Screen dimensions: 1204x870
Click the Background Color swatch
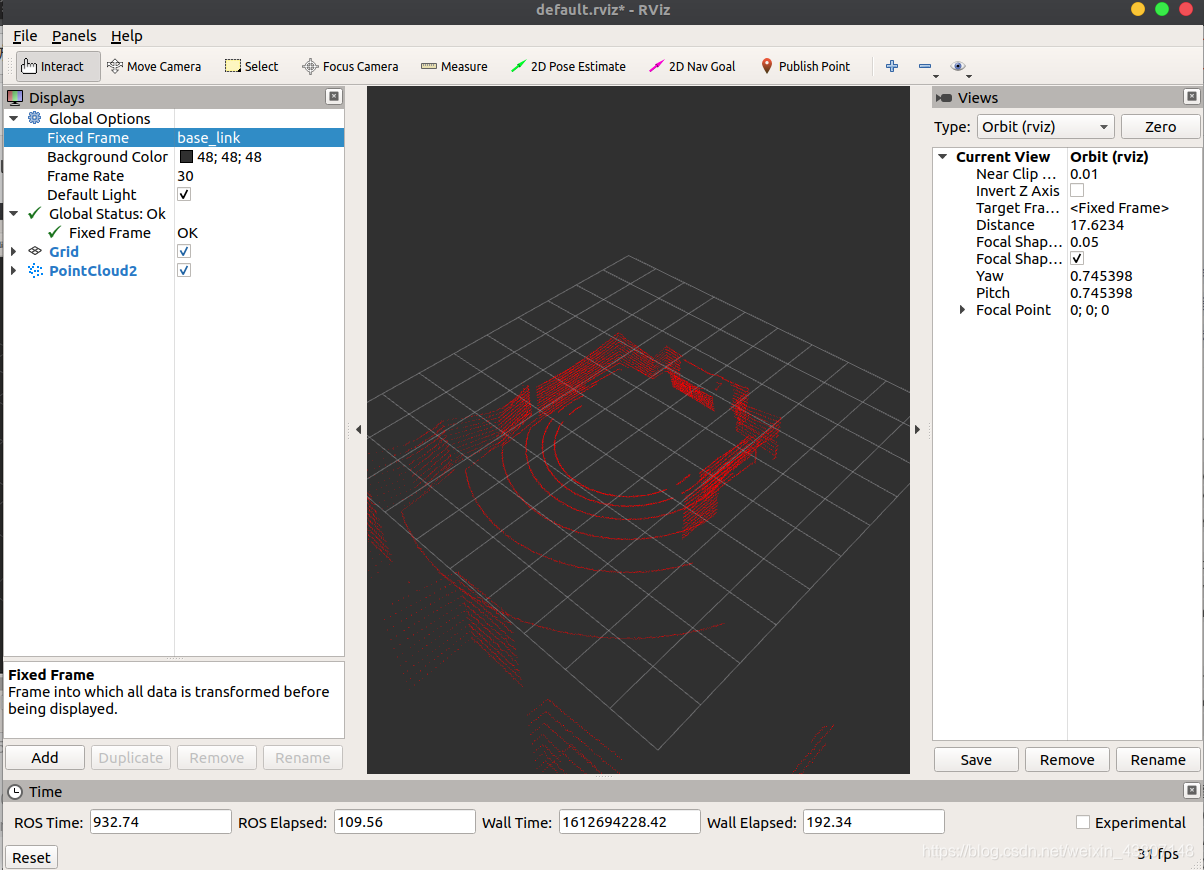(x=186, y=156)
